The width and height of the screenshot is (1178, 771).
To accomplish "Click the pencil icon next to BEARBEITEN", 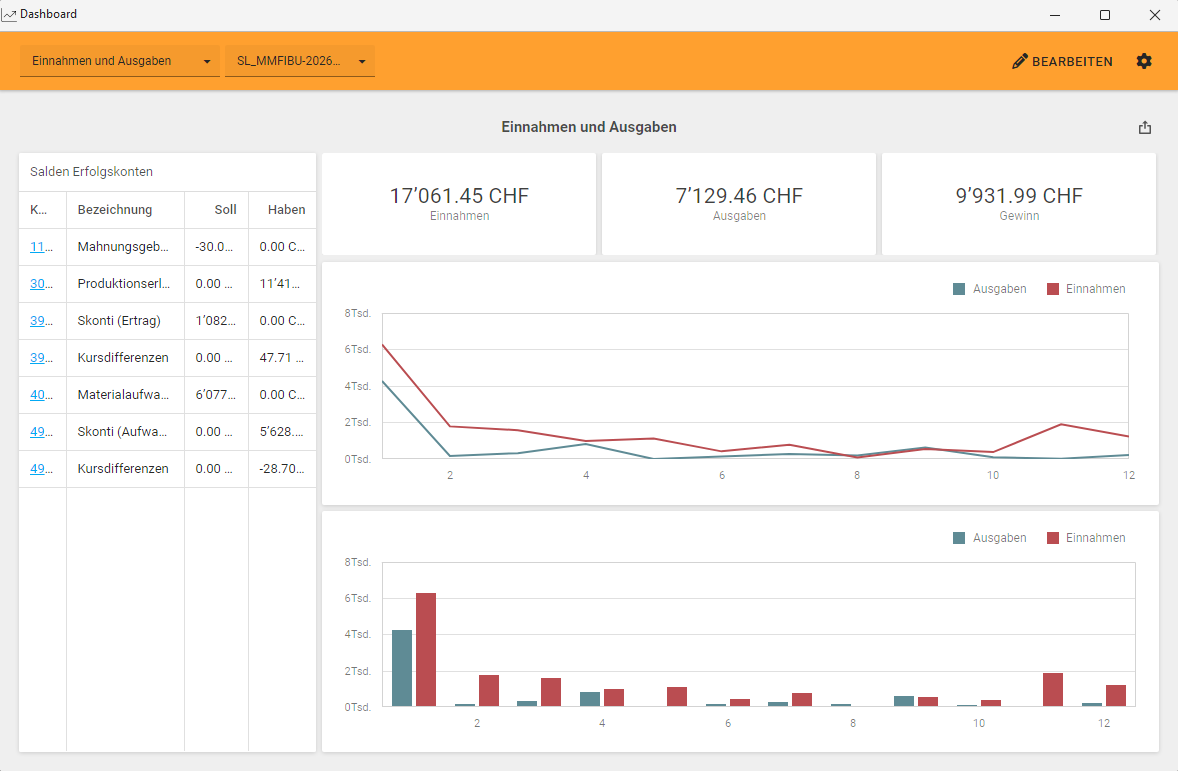I will point(1020,61).
